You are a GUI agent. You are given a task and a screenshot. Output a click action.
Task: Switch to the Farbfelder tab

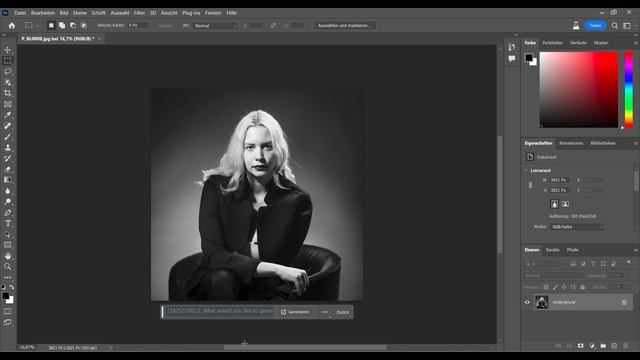tap(553, 43)
